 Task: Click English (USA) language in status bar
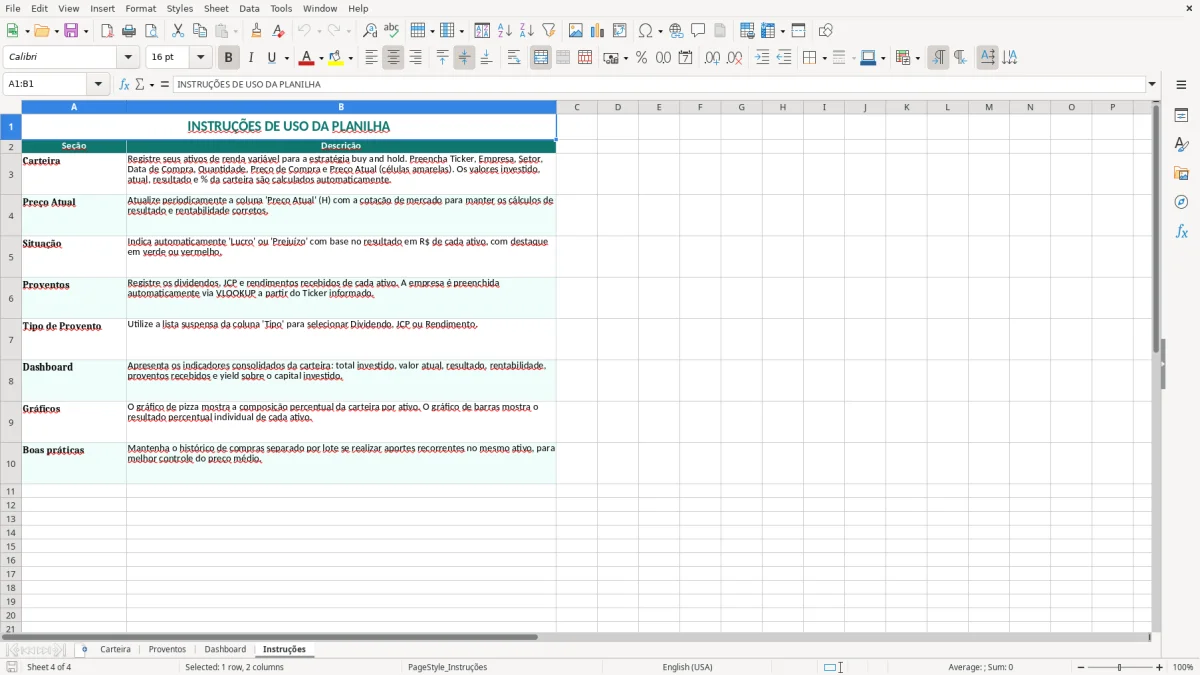(x=687, y=667)
